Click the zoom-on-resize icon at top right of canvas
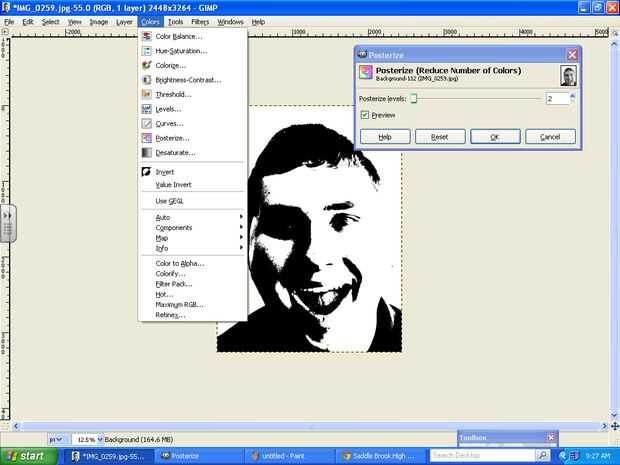 coord(615,33)
